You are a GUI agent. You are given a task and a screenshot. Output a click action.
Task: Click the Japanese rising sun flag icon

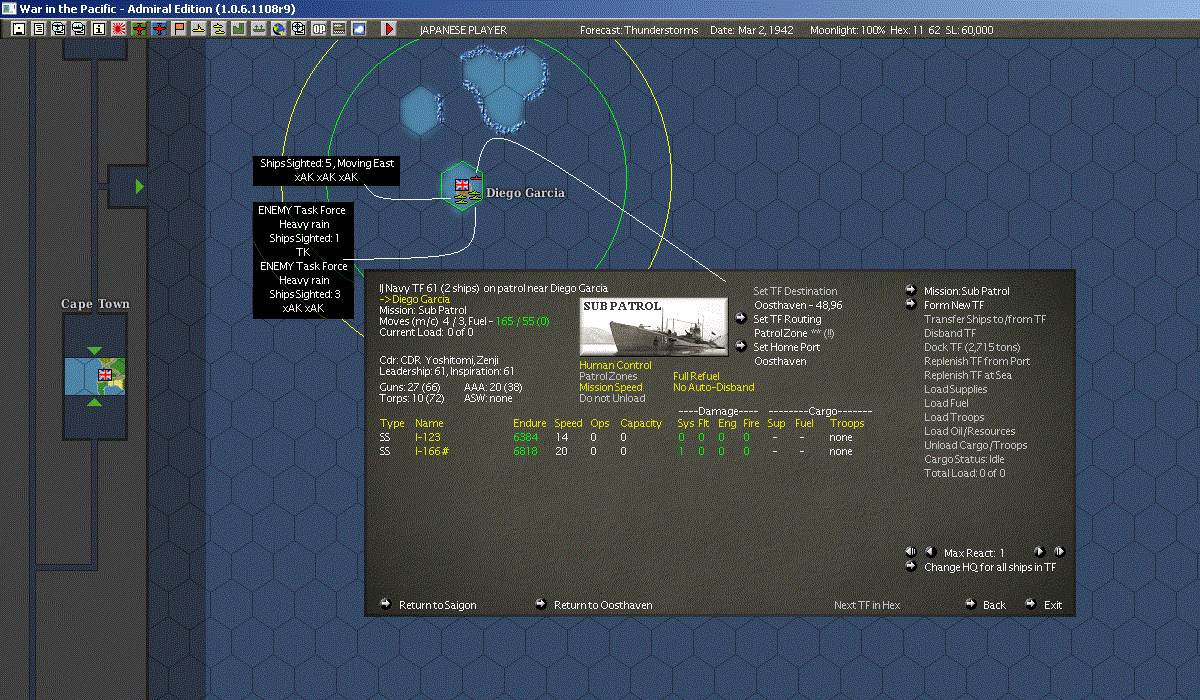point(119,29)
